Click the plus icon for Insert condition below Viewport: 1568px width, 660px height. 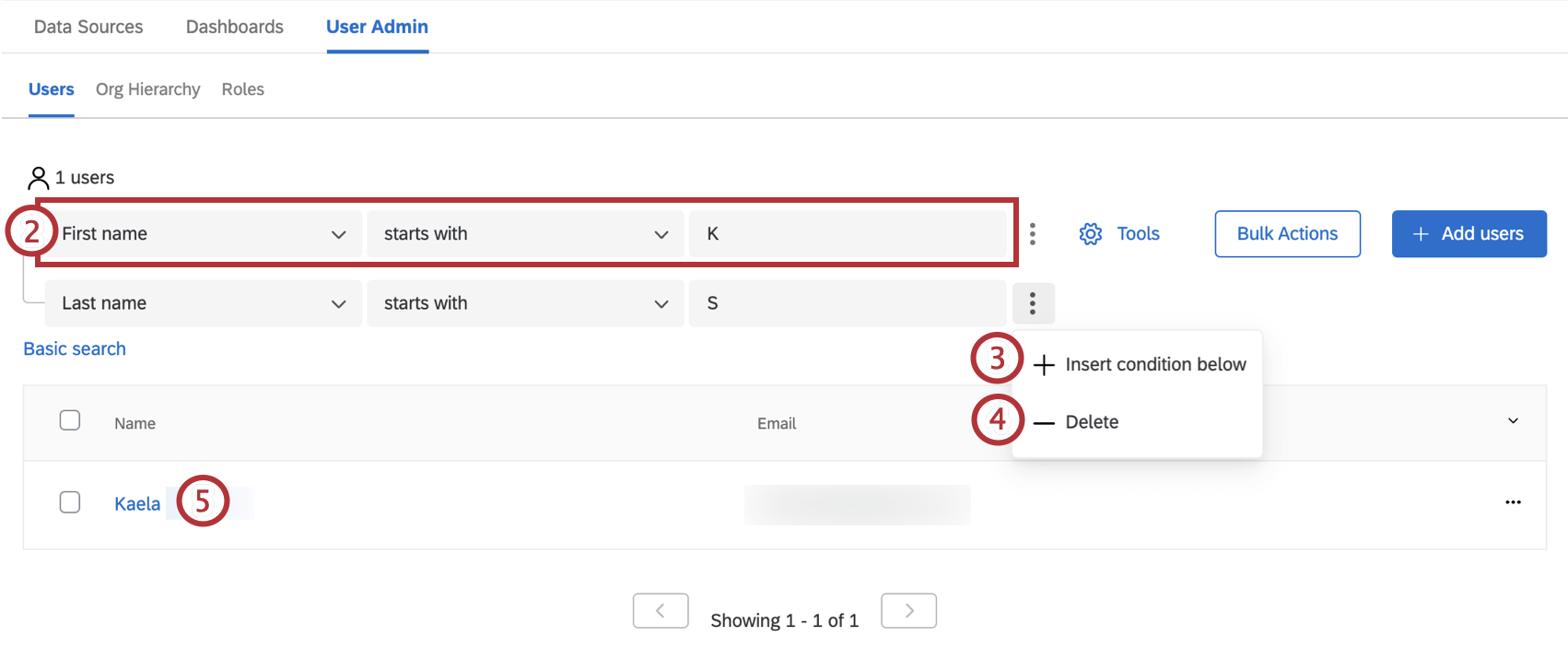1044,365
